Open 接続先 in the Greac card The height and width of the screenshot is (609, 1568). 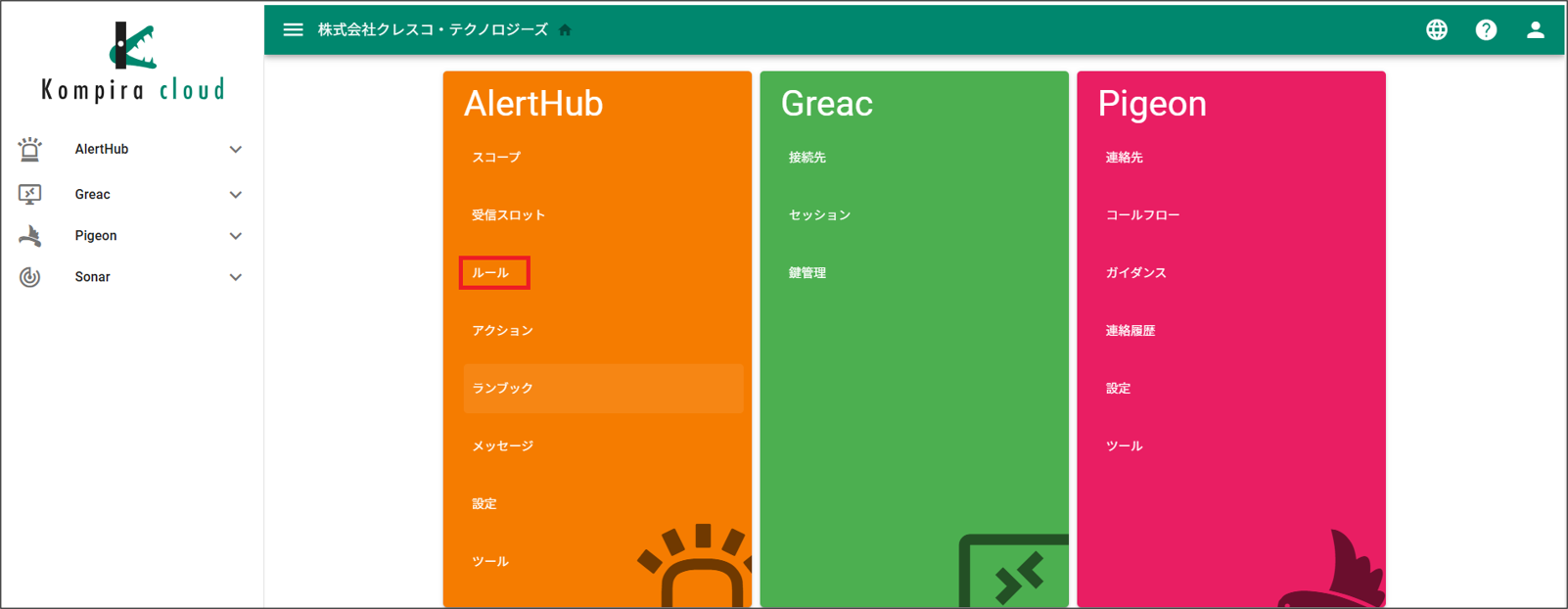[807, 158]
